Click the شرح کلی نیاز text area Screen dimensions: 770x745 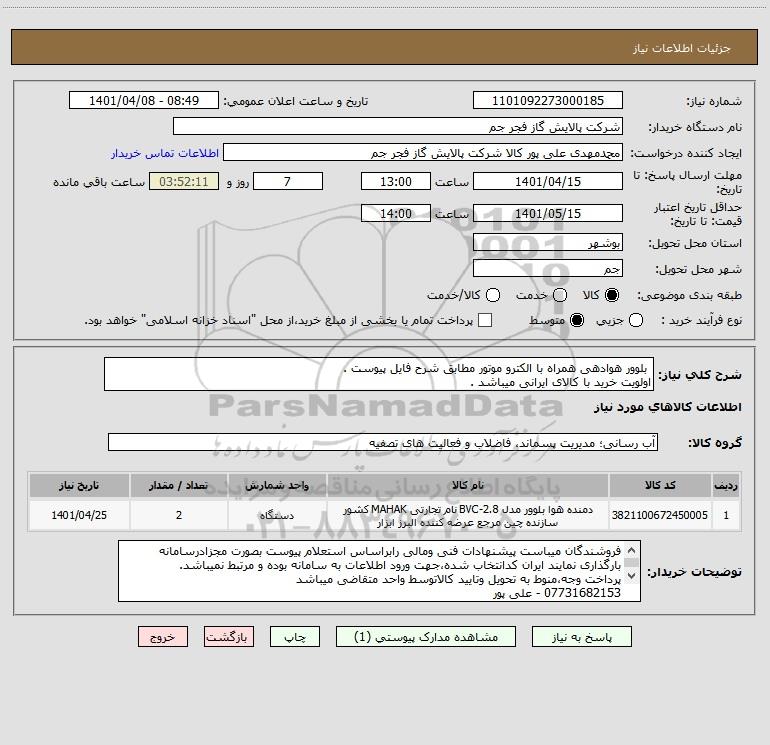379,375
